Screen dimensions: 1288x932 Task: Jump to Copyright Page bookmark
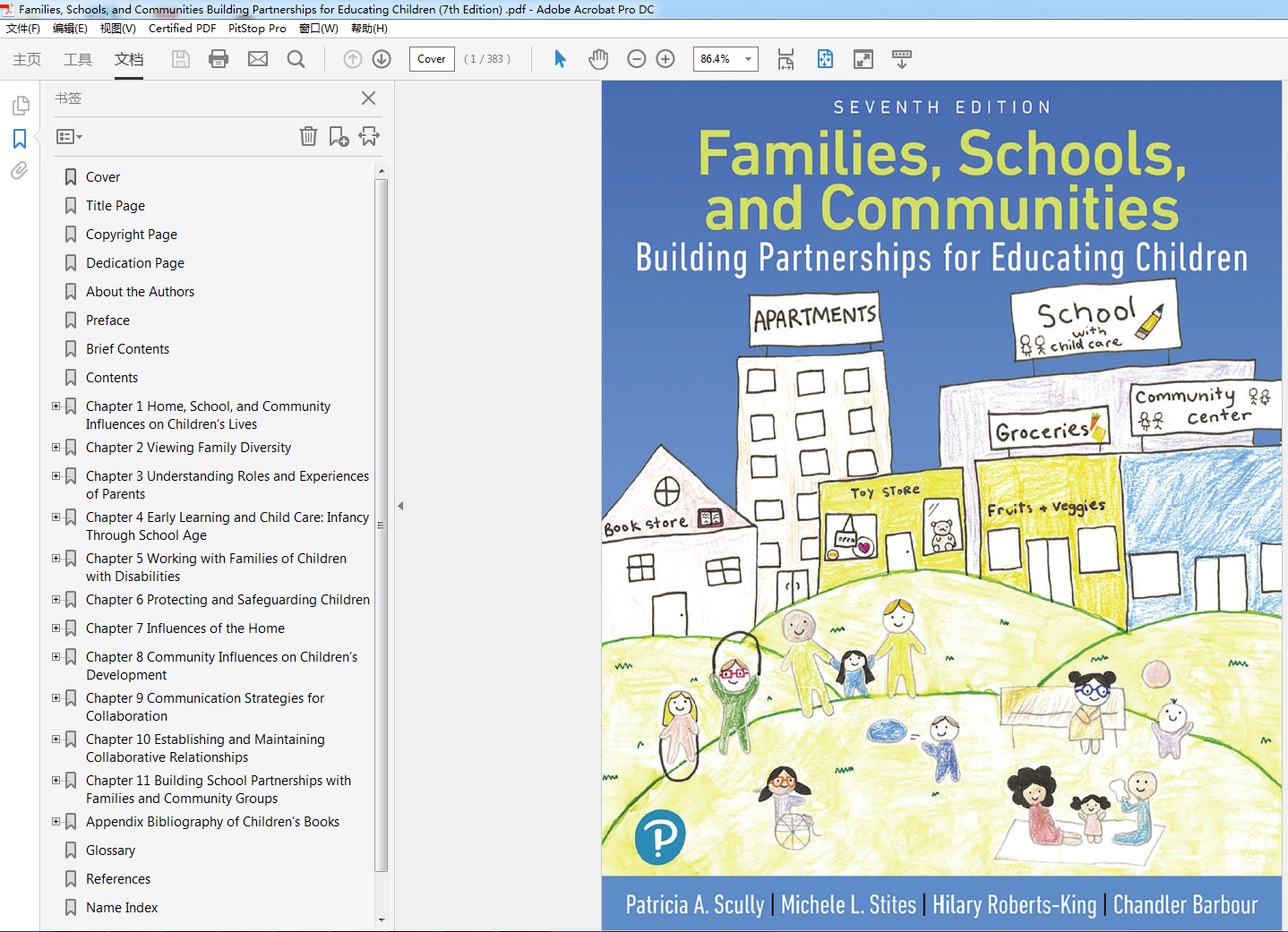pos(132,235)
